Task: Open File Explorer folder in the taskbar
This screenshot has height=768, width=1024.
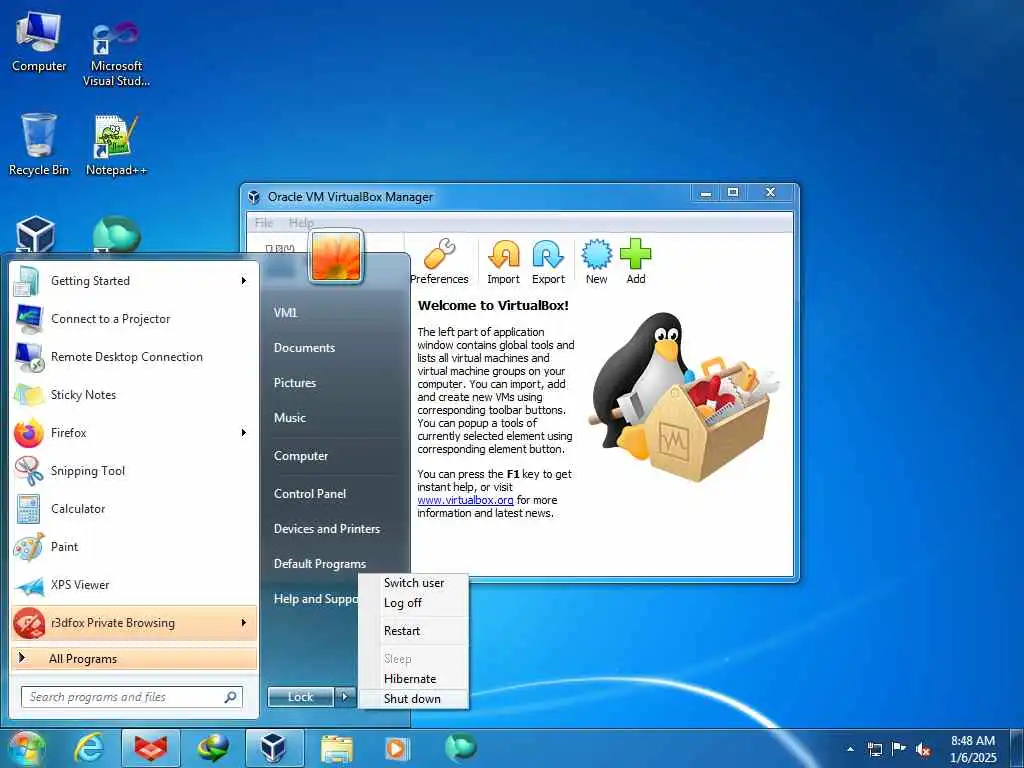Action: [336, 748]
